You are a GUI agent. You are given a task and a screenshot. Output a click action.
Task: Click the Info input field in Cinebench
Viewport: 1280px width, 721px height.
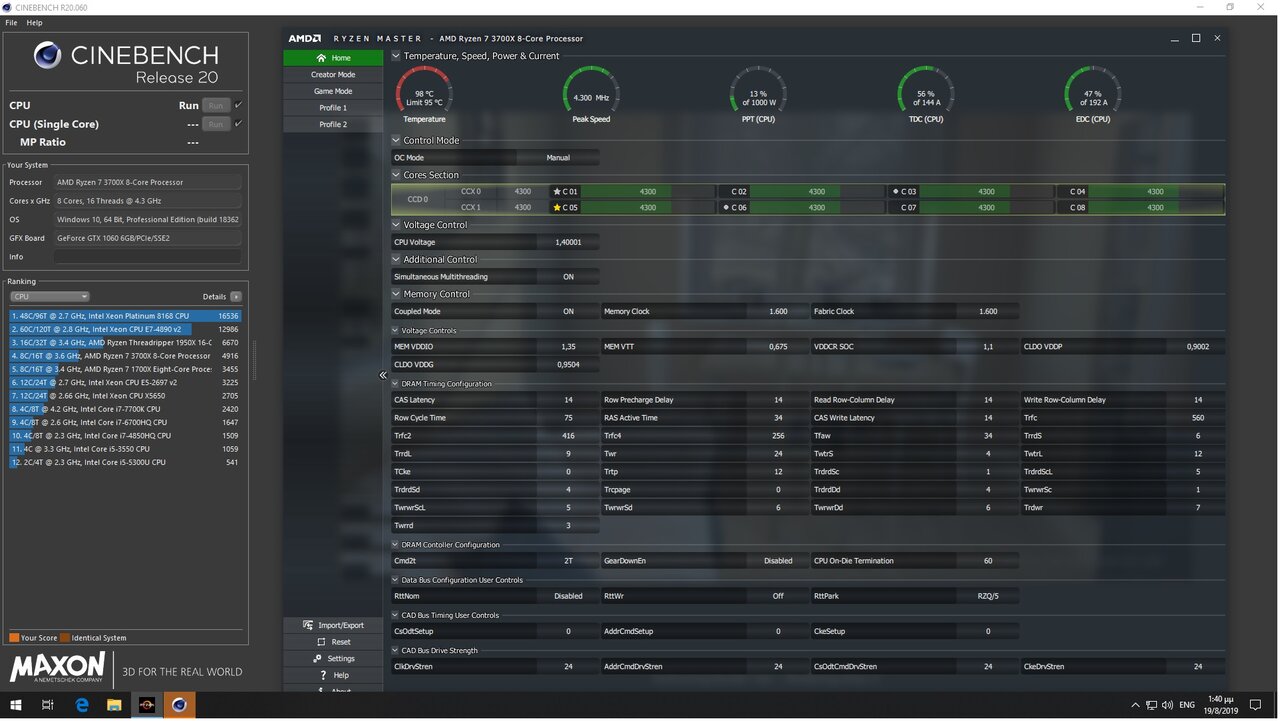coord(147,257)
